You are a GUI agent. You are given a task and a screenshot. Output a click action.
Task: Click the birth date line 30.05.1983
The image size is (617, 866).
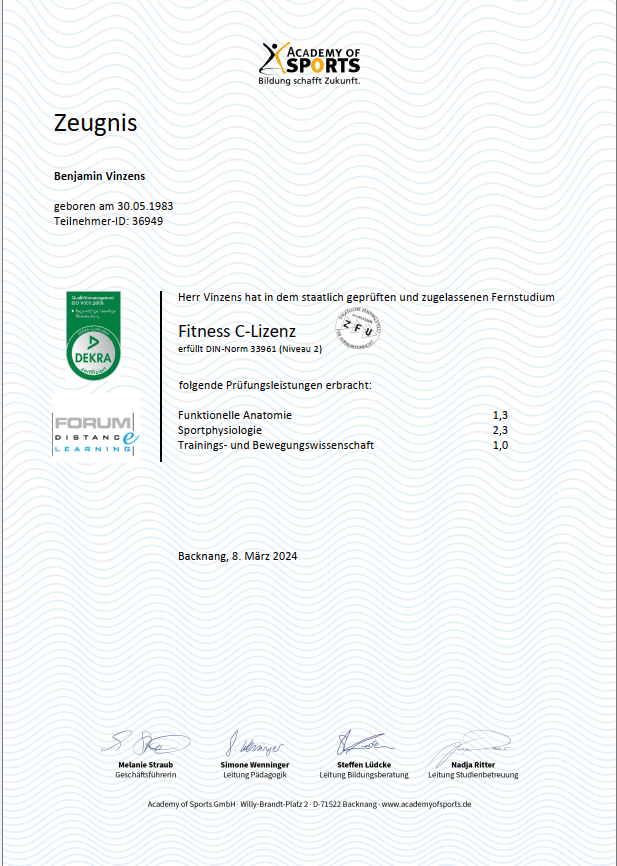106,206
